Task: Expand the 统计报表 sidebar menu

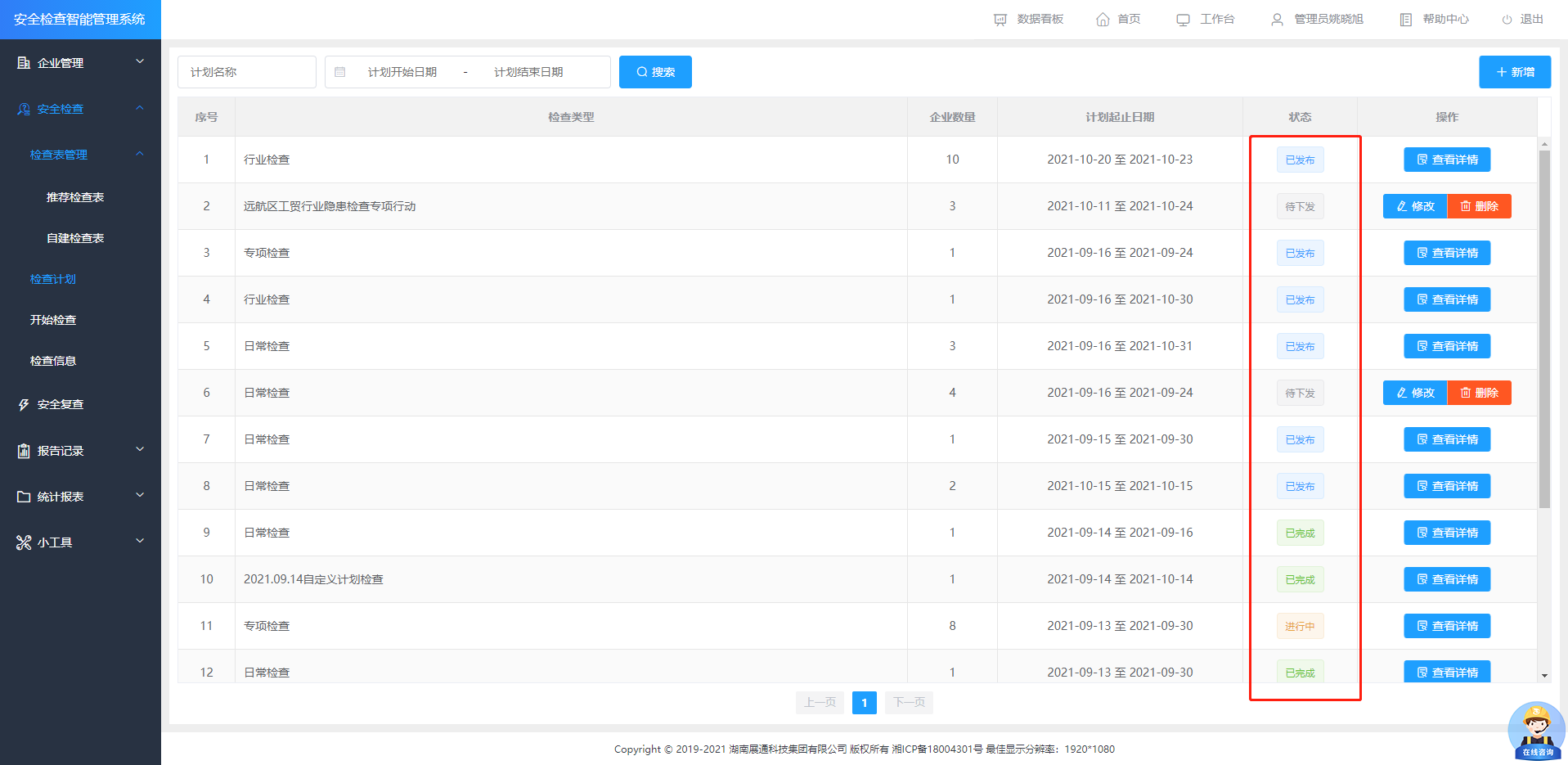Action: pos(80,497)
